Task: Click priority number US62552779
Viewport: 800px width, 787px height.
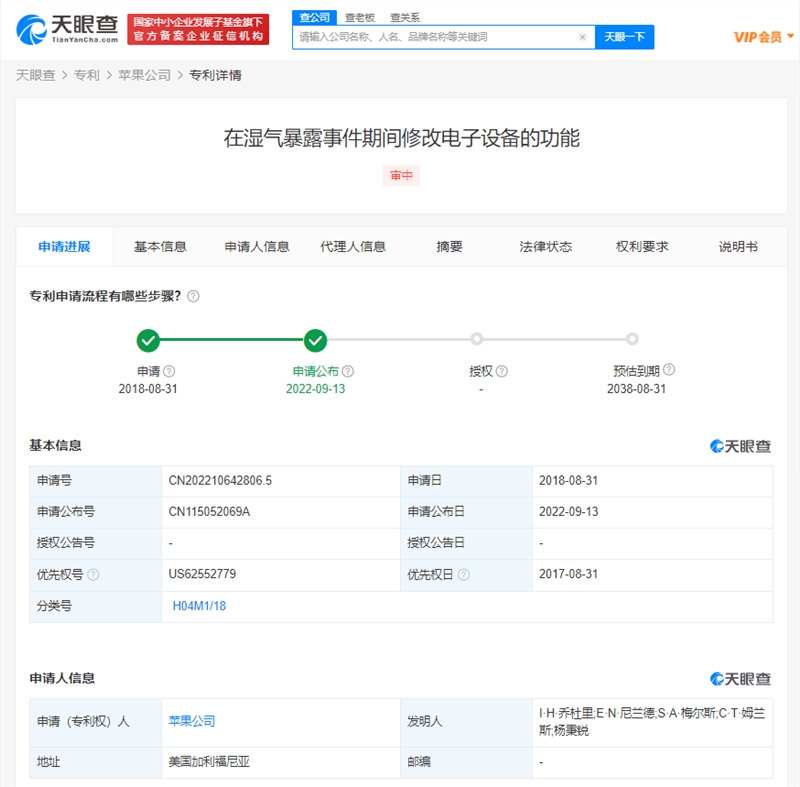Action: coord(202,574)
